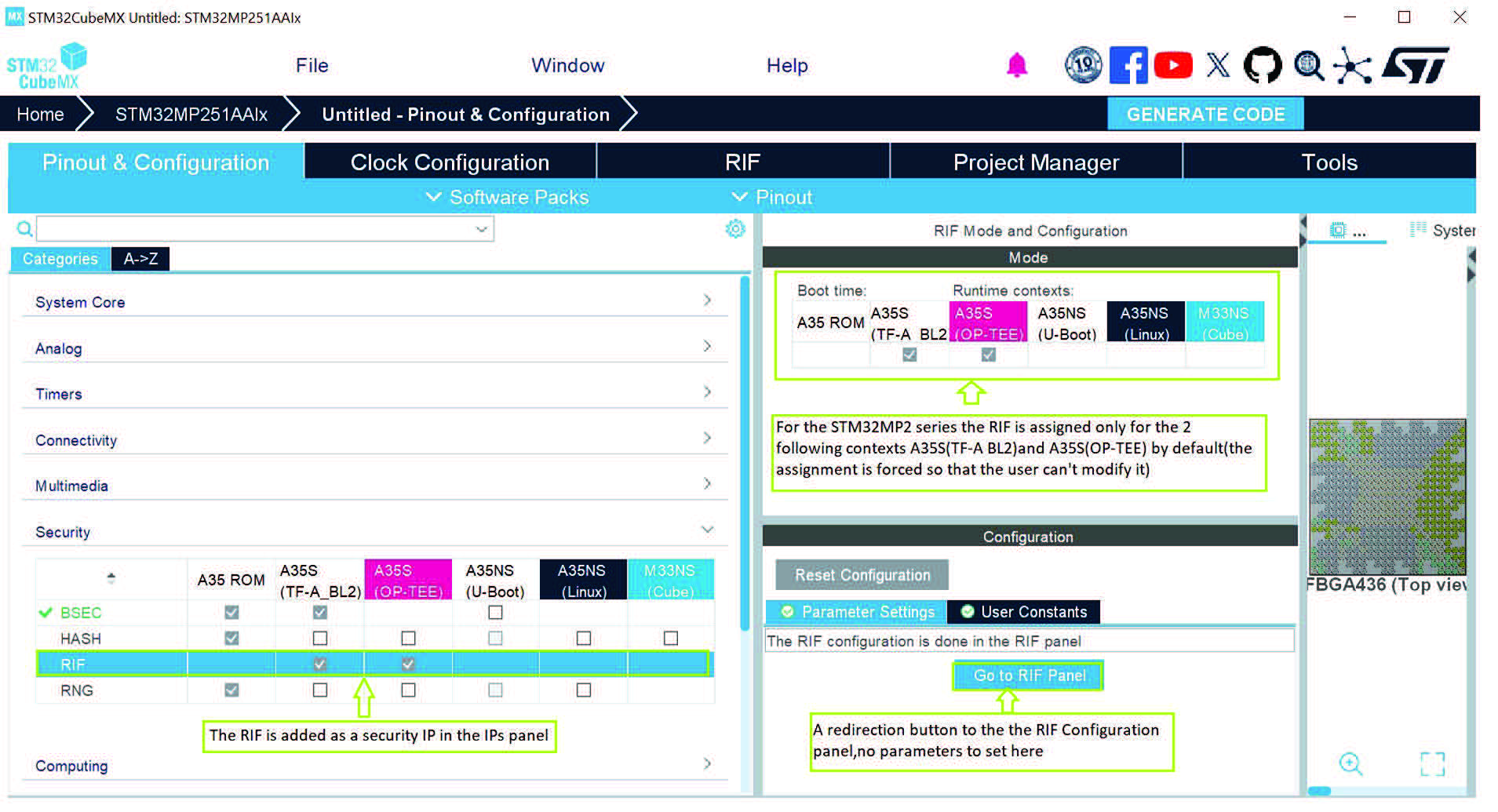This screenshot has width=1498, height=812.
Task: Enable BSEC for A35NS (U-Boot)
Action: click(495, 612)
